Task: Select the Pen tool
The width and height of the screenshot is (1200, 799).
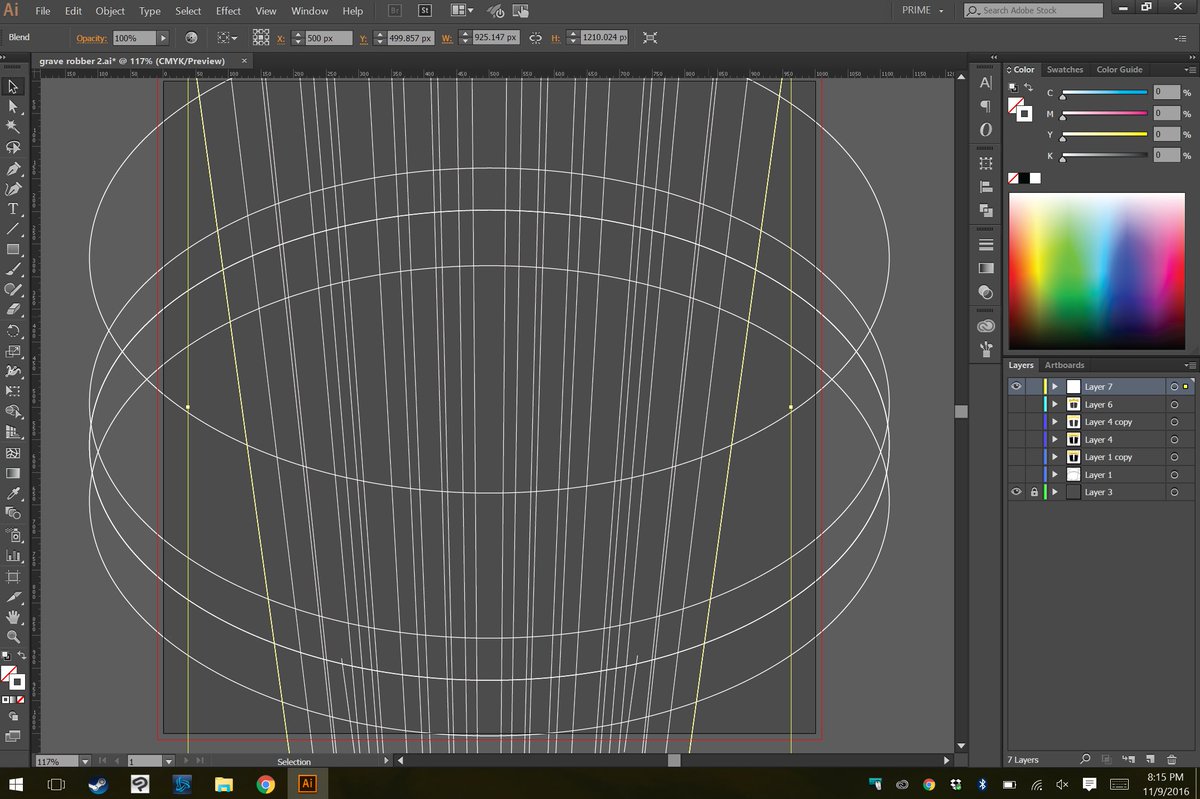Action: coord(13,168)
